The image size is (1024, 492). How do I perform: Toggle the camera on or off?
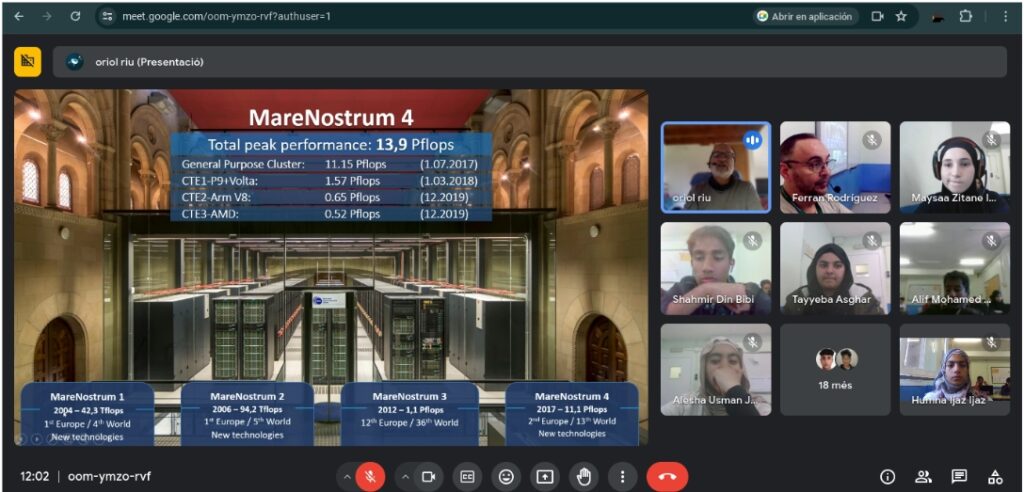click(x=429, y=477)
